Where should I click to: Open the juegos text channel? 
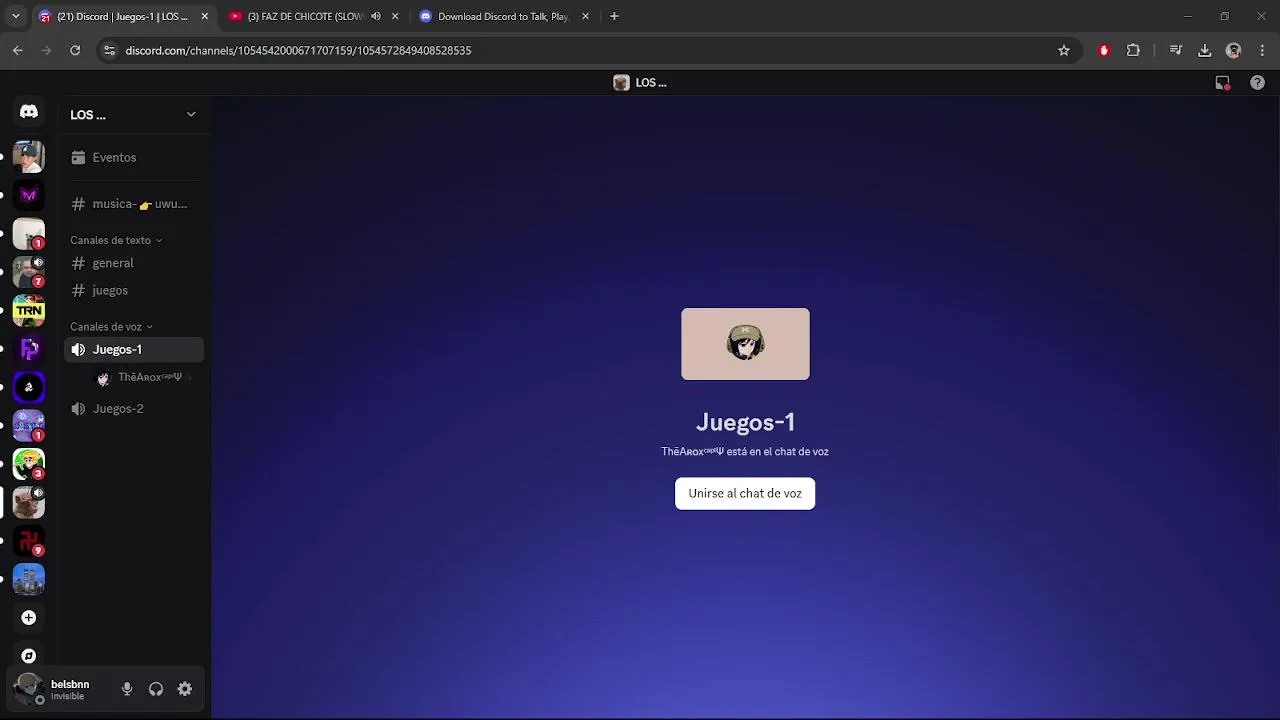(x=134, y=290)
